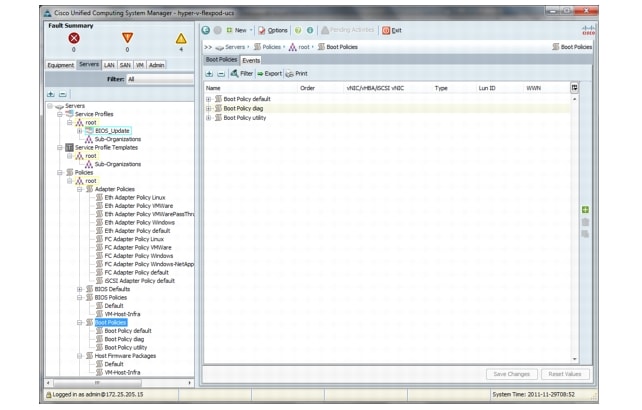Switch to the Admin tab
Screen dimensions: 642x410
click(x=156, y=65)
